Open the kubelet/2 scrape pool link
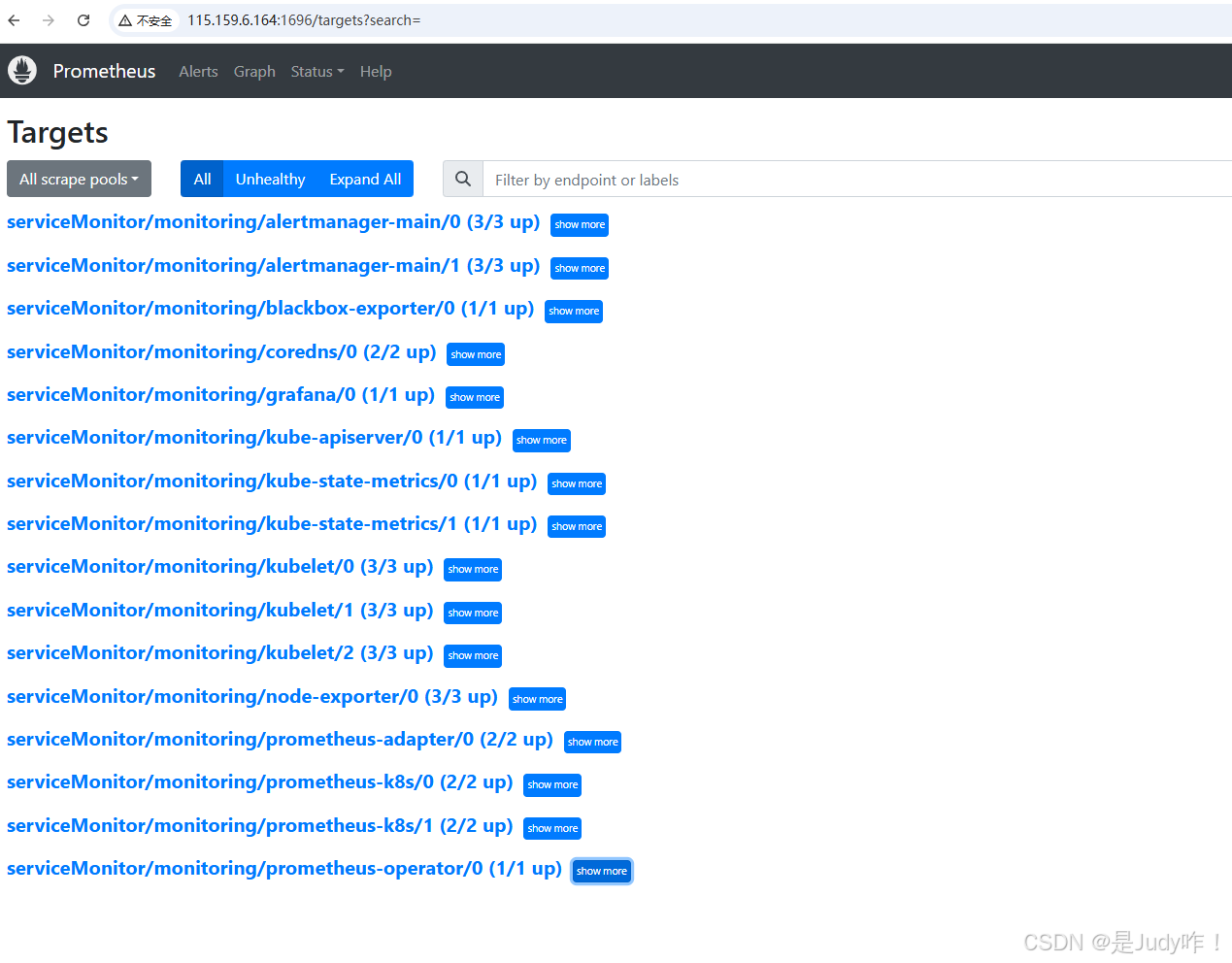 219,653
